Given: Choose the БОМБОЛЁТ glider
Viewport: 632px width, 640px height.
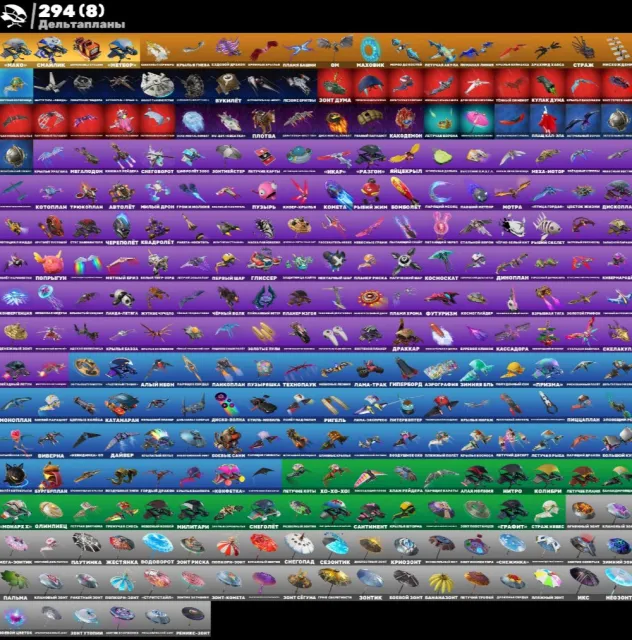Looking at the screenshot, I should point(406,193).
